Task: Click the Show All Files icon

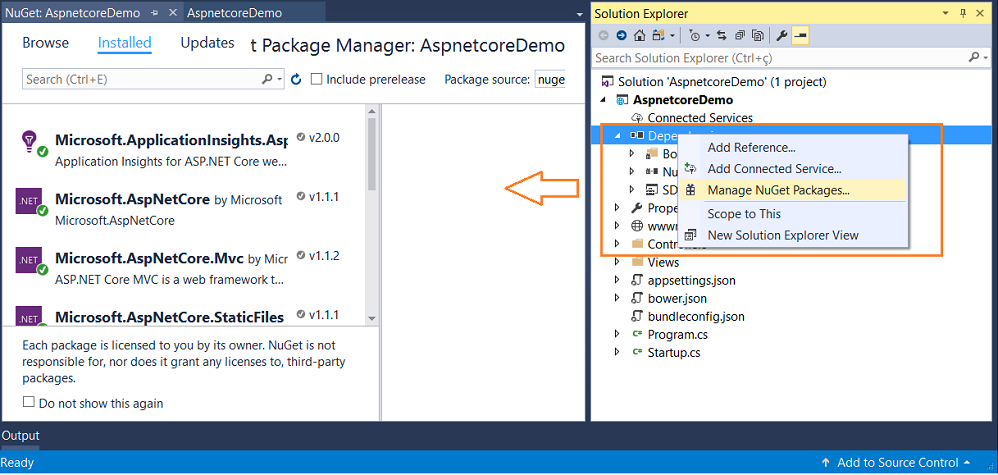Action: 758,36
